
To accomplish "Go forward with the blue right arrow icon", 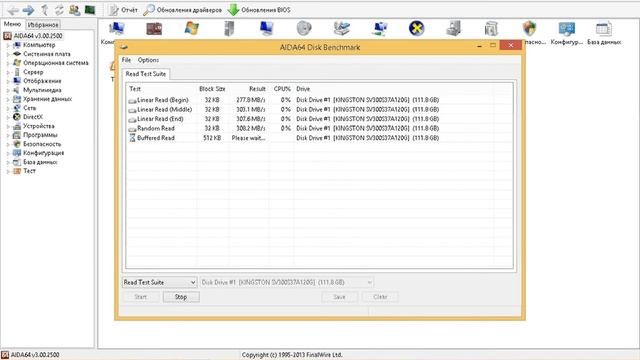I will tap(28, 10).
